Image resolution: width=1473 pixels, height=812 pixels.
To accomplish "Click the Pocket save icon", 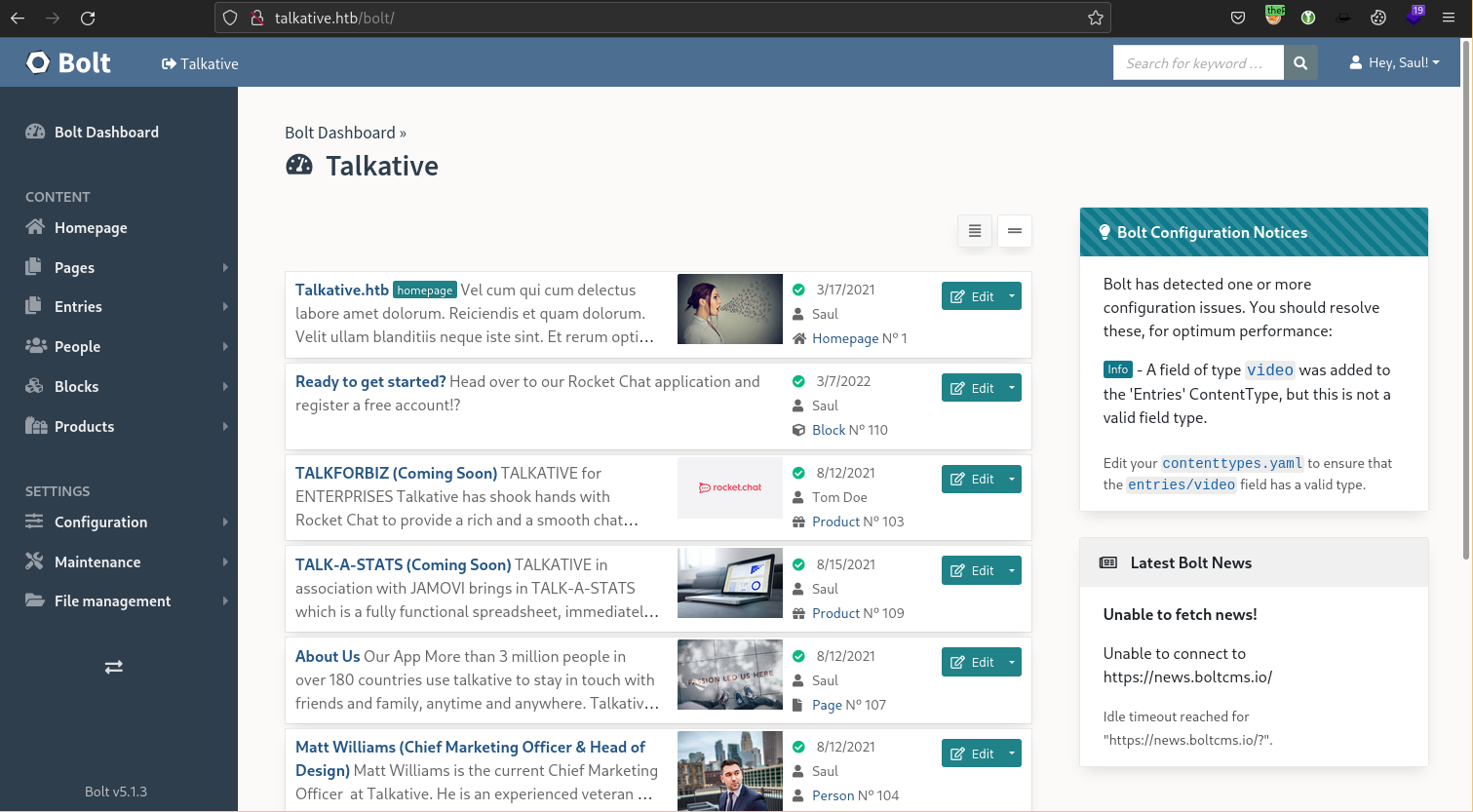I will [1238, 18].
